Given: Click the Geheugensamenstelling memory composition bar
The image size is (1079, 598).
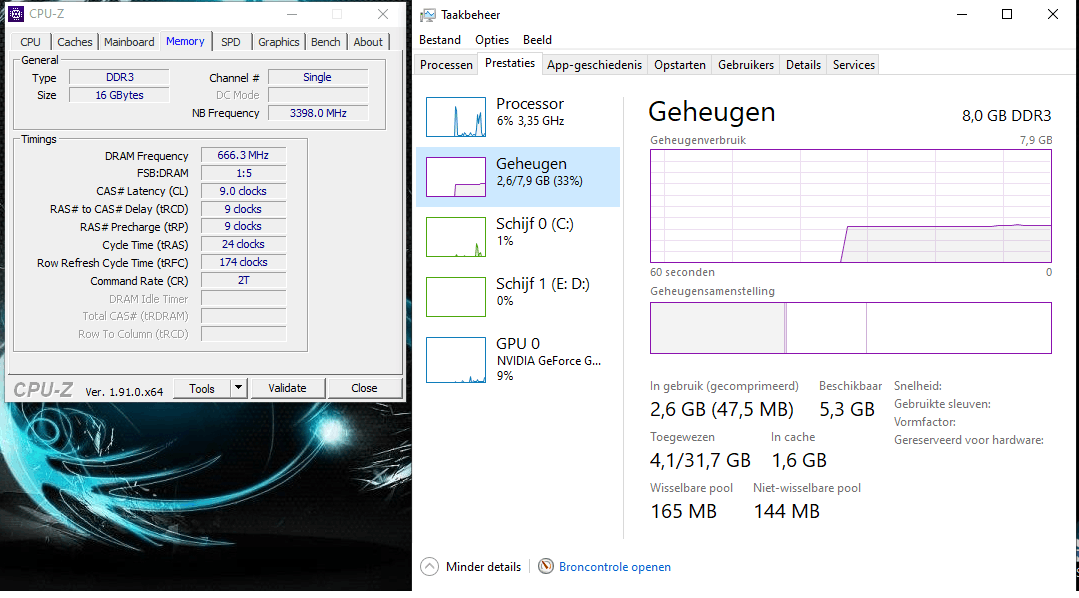Looking at the screenshot, I should coord(850,328).
